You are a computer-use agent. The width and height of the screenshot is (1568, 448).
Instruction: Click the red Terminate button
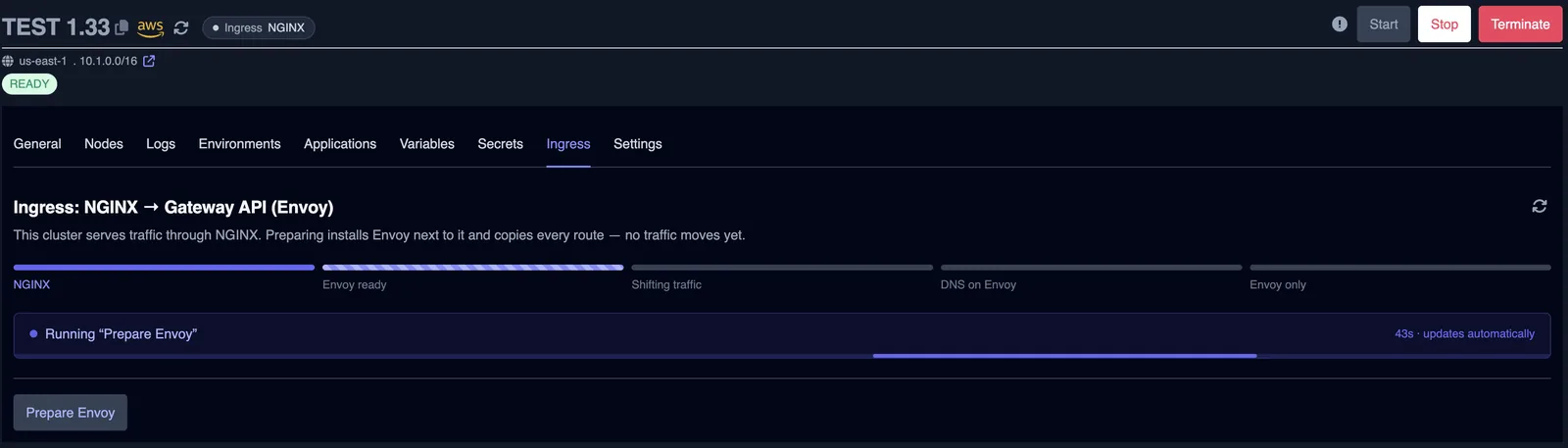click(x=1521, y=25)
